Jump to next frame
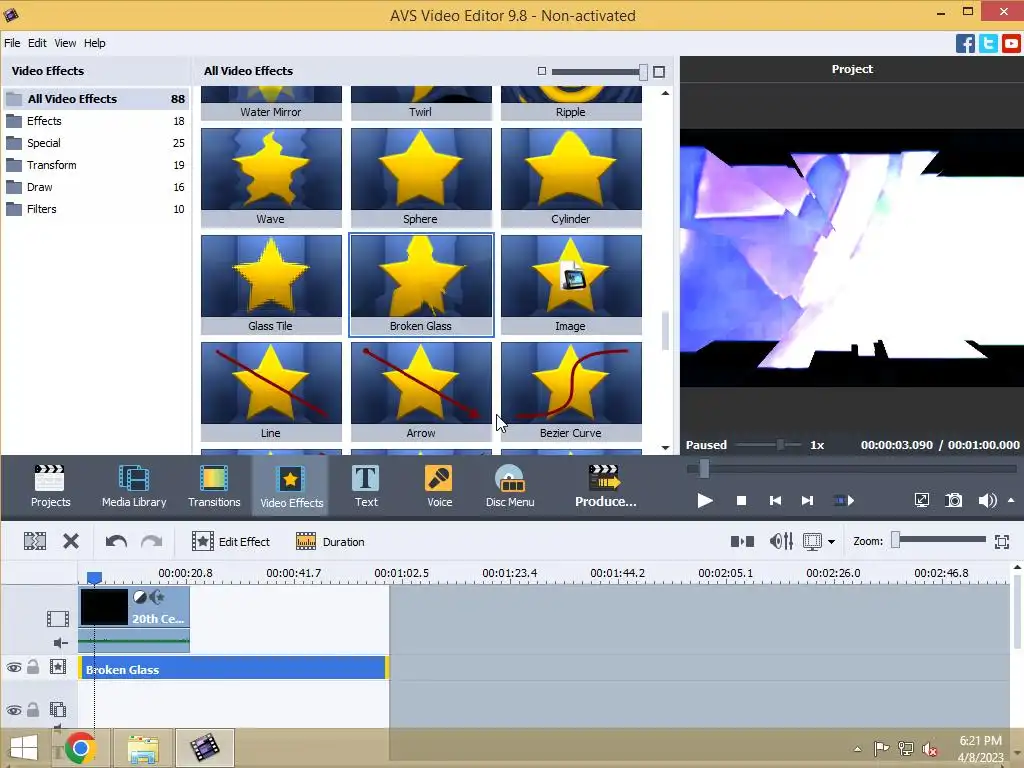 click(x=807, y=501)
